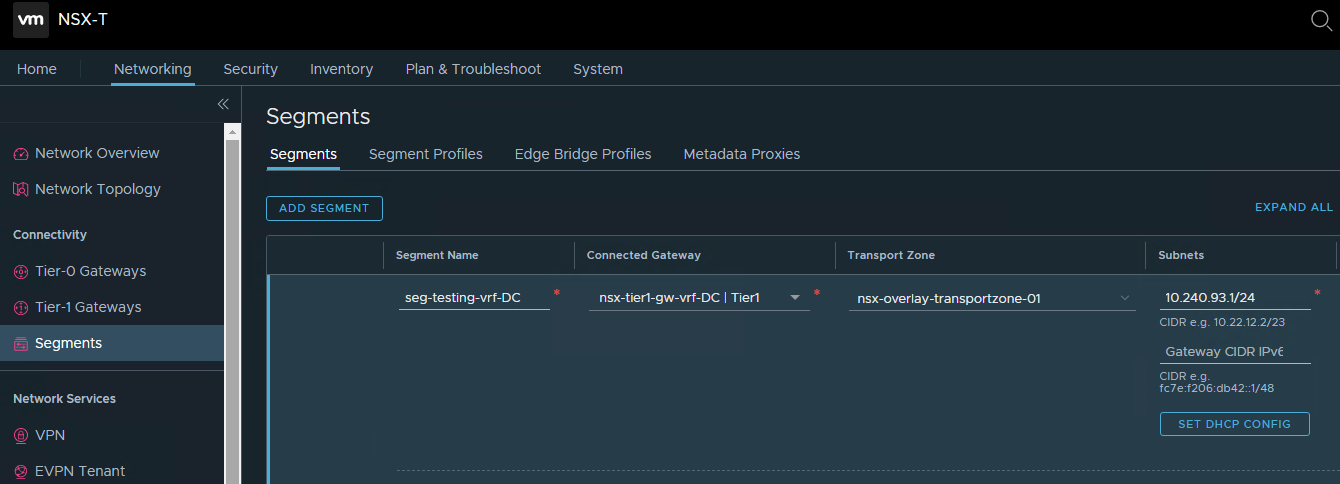Switch to the Networking tab

[153, 69]
